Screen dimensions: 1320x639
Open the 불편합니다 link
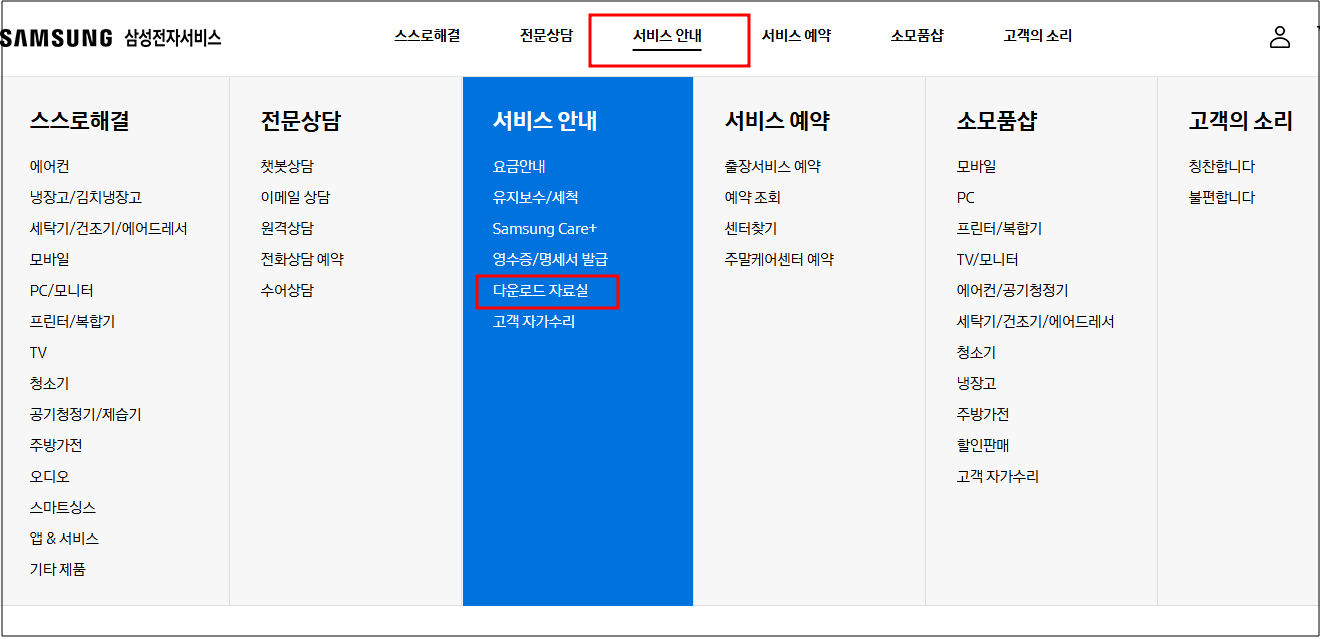coord(1222,198)
